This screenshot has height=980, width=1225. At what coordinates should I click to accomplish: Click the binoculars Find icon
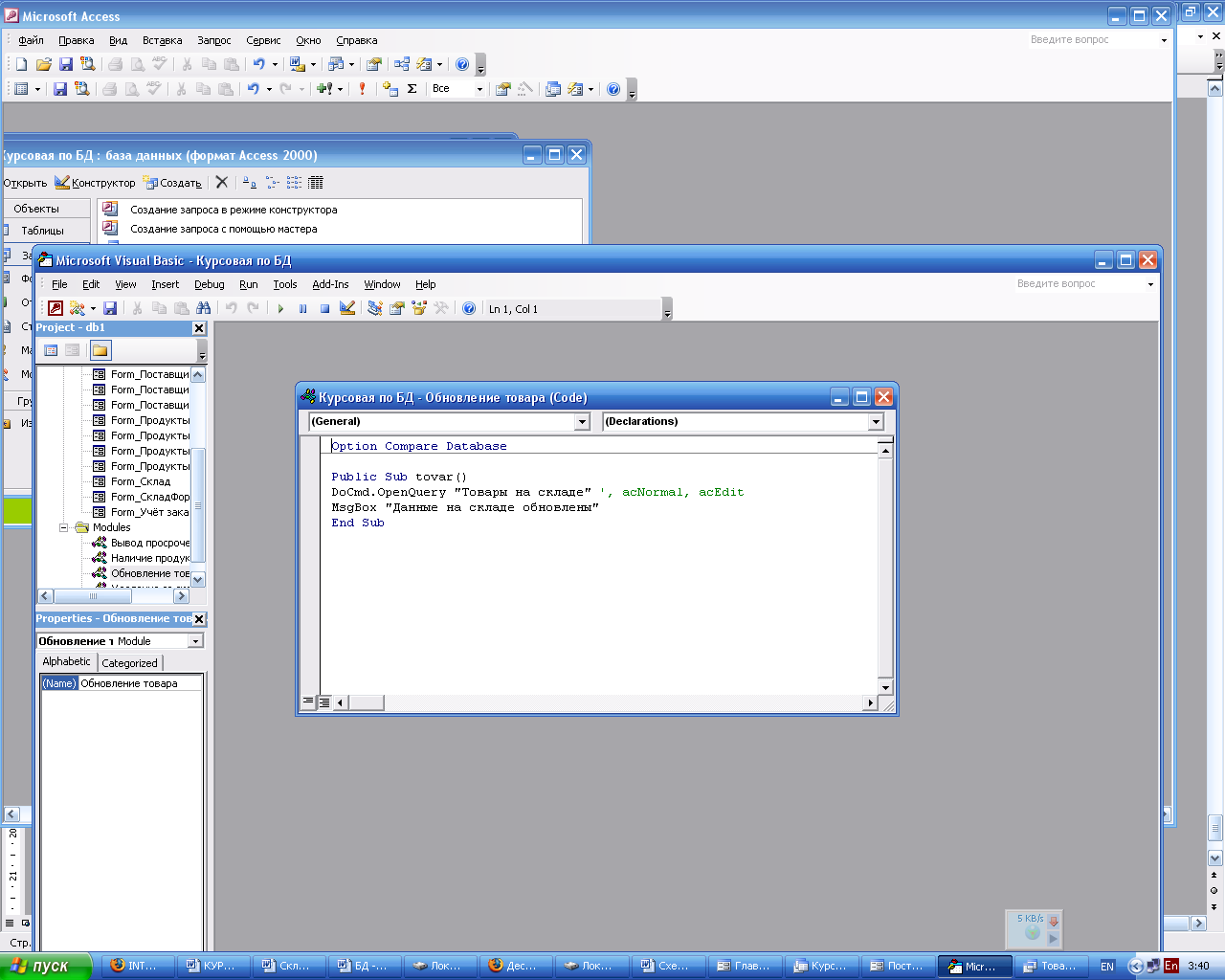204,308
